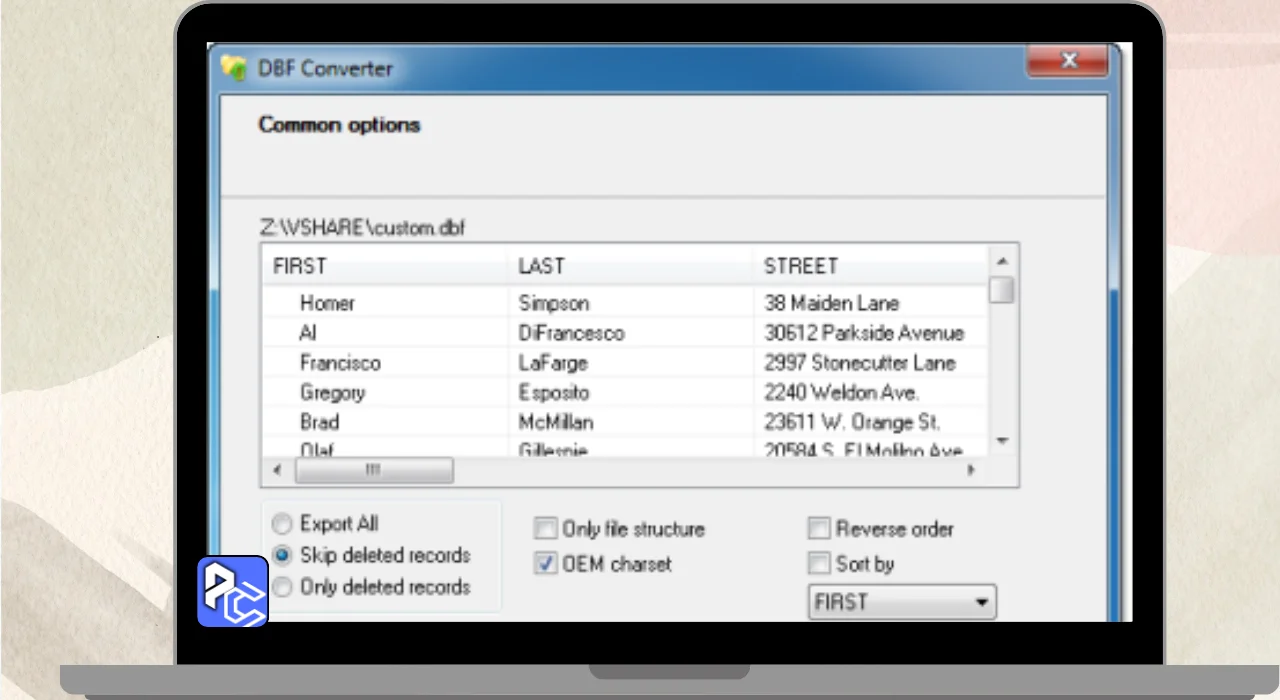Click the blue PC logo badge
The height and width of the screenshot is (700, 1280).
(232, 591)
